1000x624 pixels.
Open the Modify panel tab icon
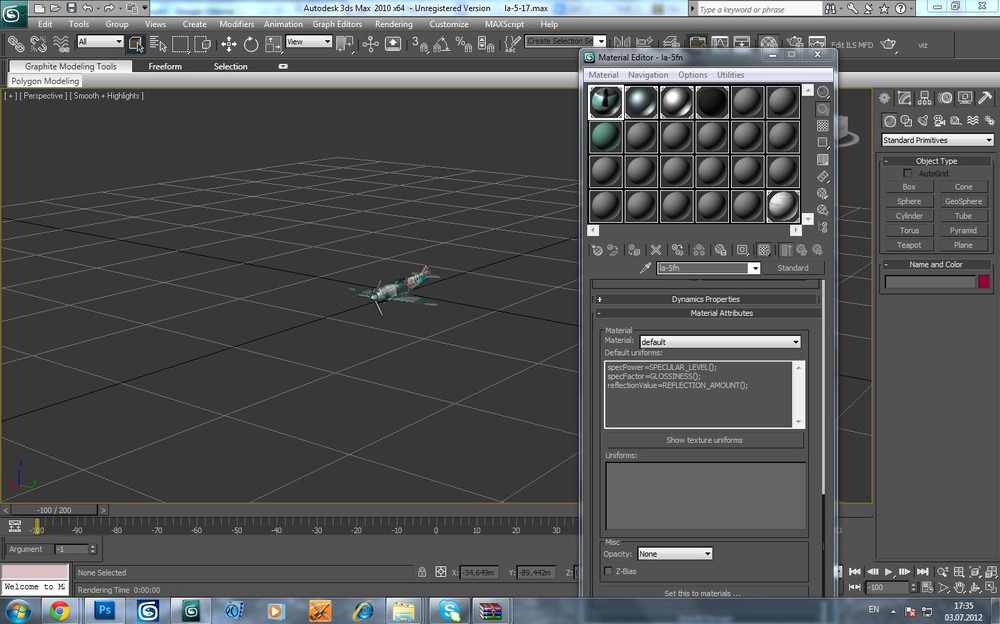[x=905, y=98]
